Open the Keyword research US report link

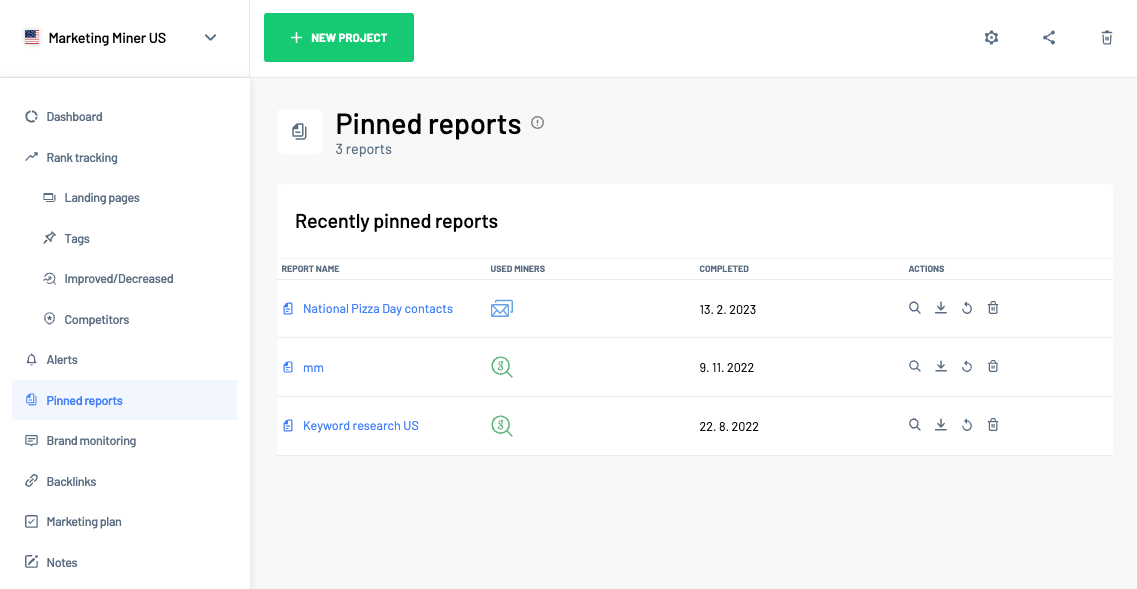click(x=360, y=425)
